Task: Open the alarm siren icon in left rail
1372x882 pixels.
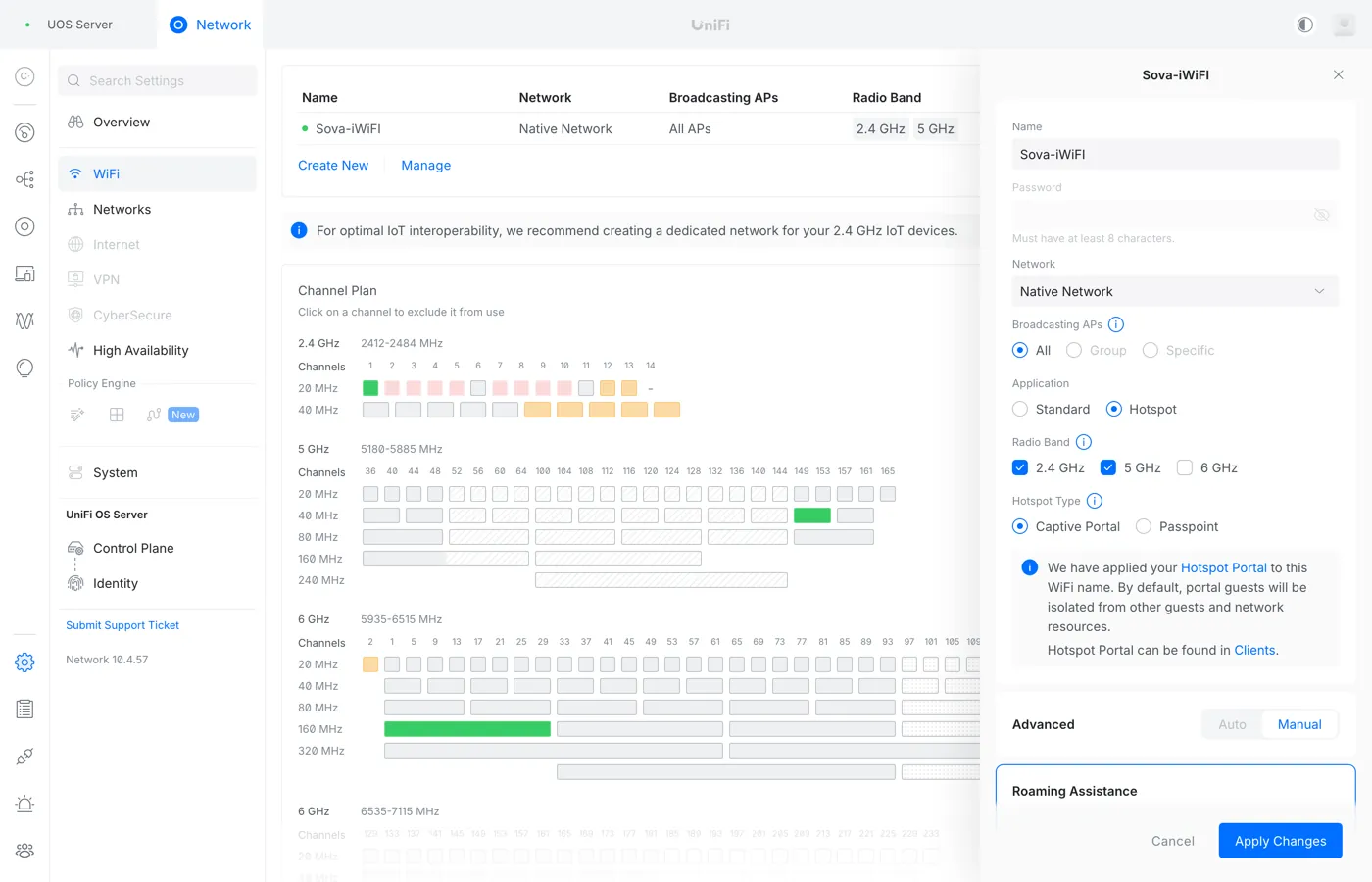Action: coord(25,804)
